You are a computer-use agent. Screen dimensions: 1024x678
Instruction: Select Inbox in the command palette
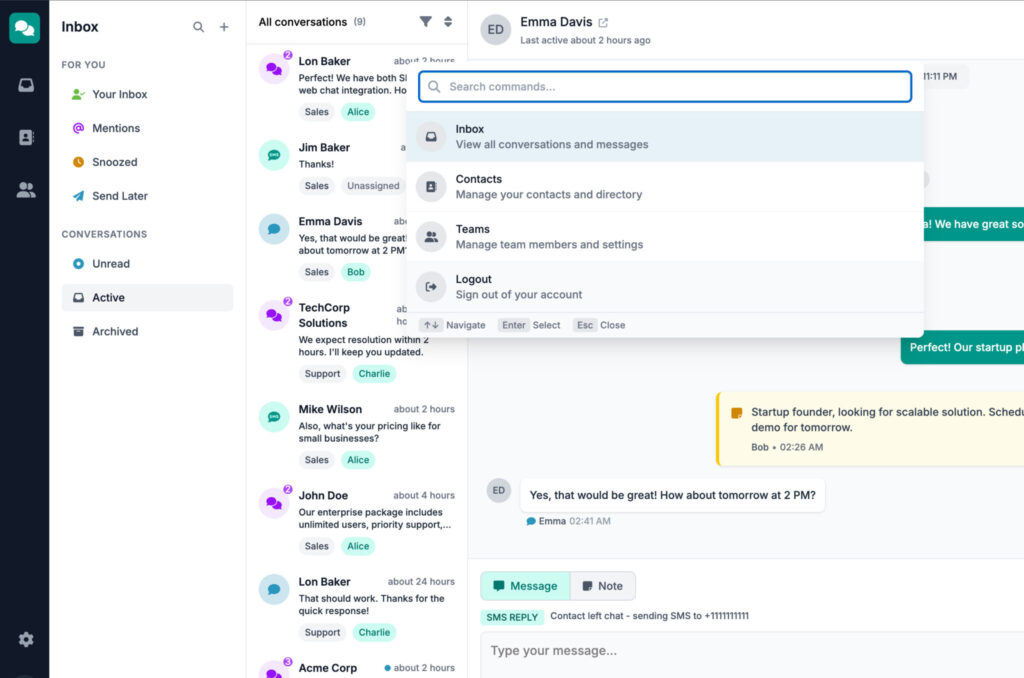pos(665,137)
